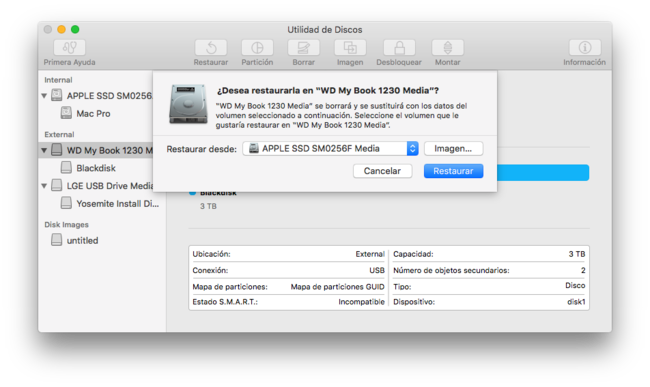
Task: Click the Desbloquear padlock icon
Action: [x=399, y=48]
